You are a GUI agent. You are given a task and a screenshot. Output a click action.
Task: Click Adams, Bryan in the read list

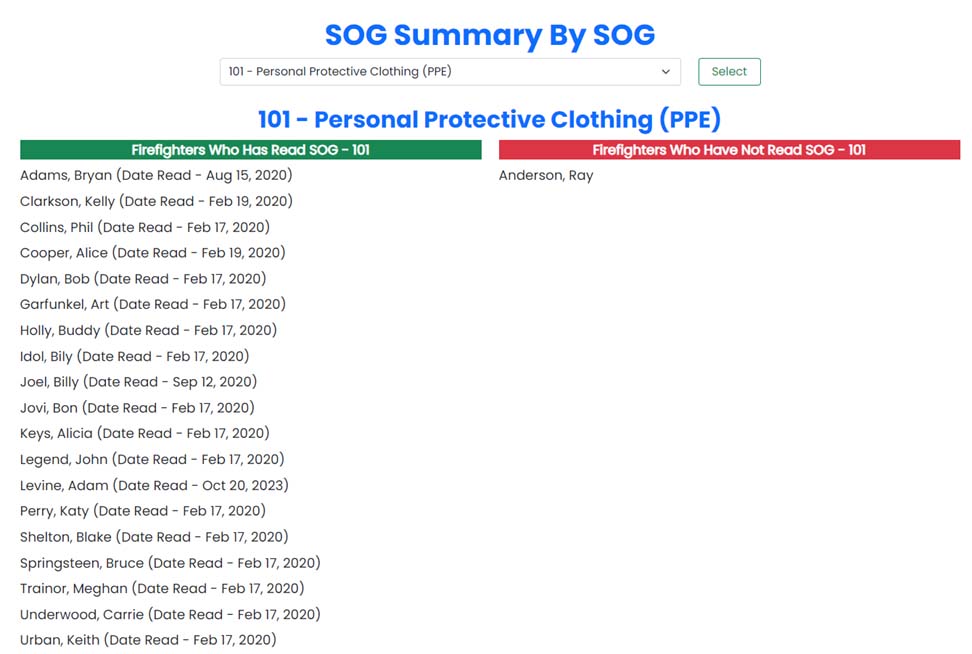point(156,175)
